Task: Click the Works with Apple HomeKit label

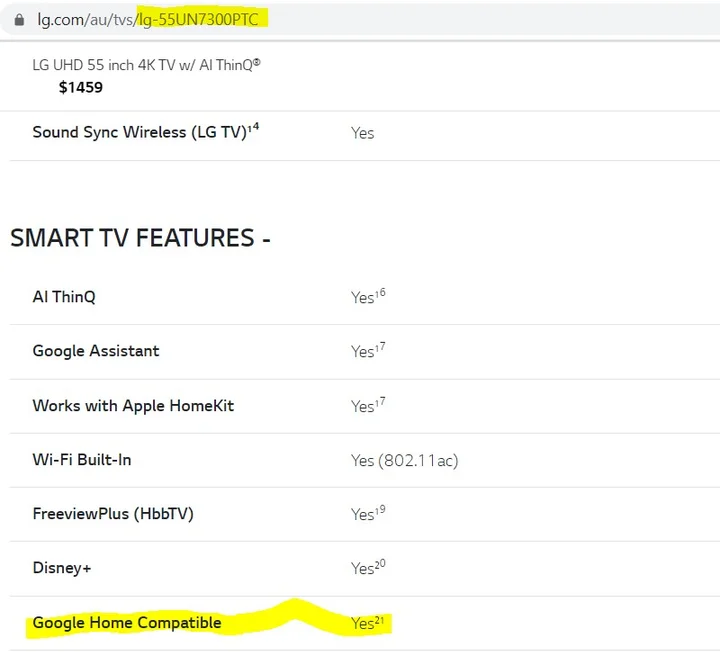Action: point(133,406)
